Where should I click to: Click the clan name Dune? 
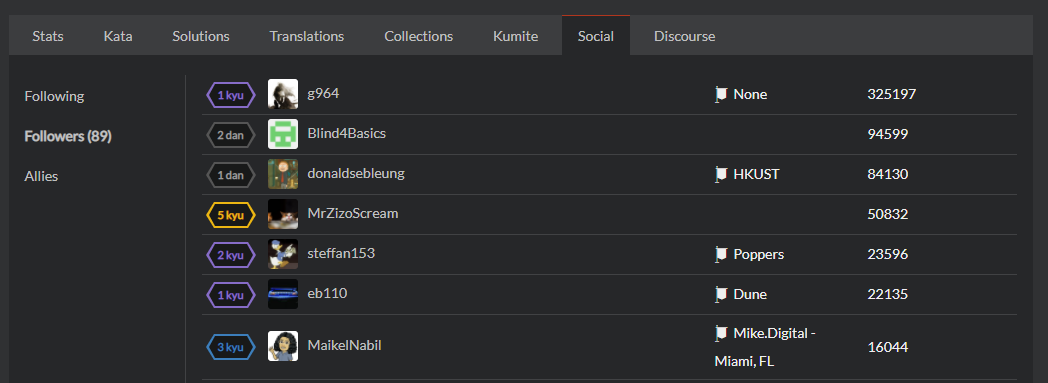point(750,295)
